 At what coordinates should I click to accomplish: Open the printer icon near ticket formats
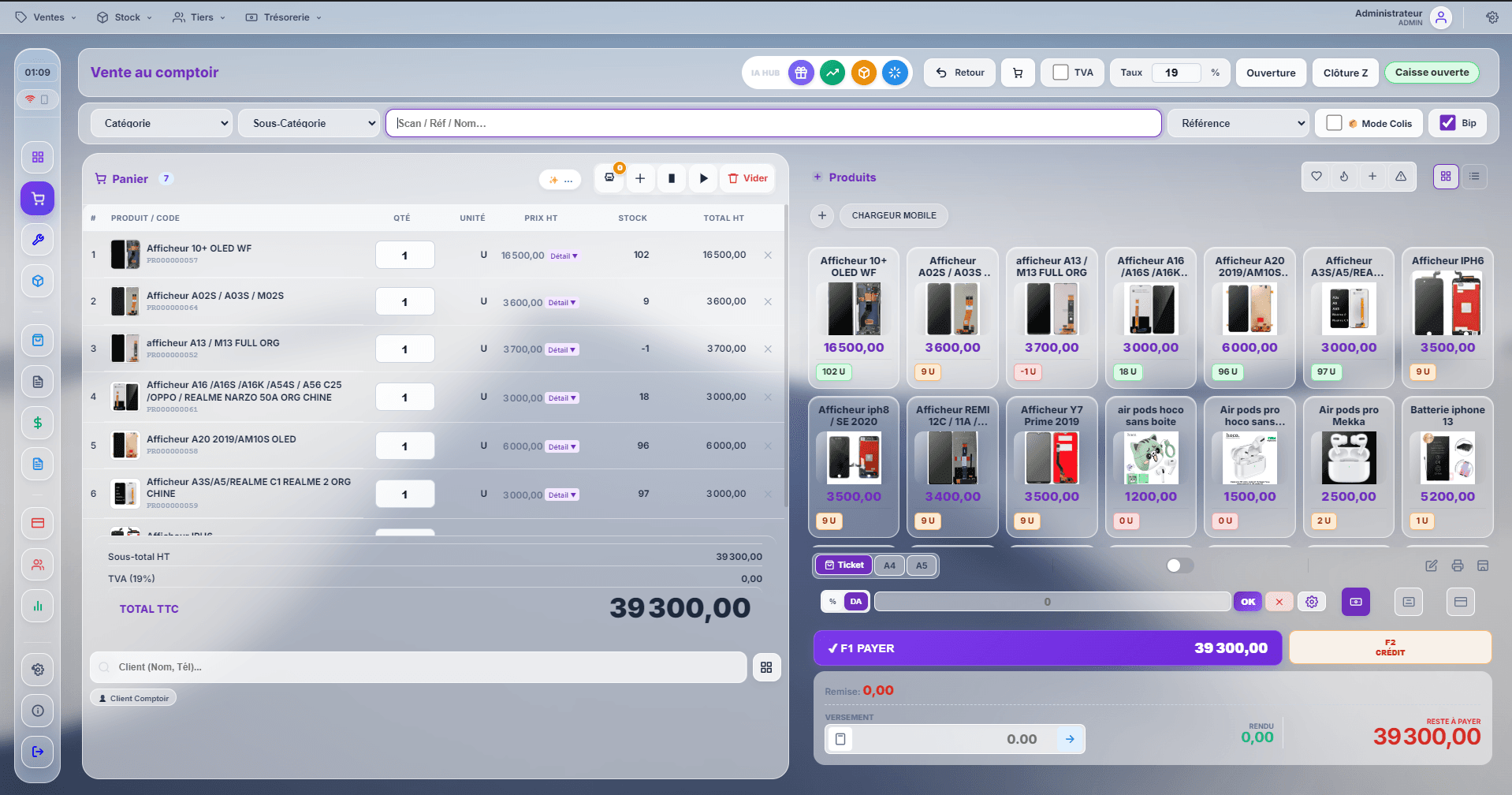[x=1457, y=565]
